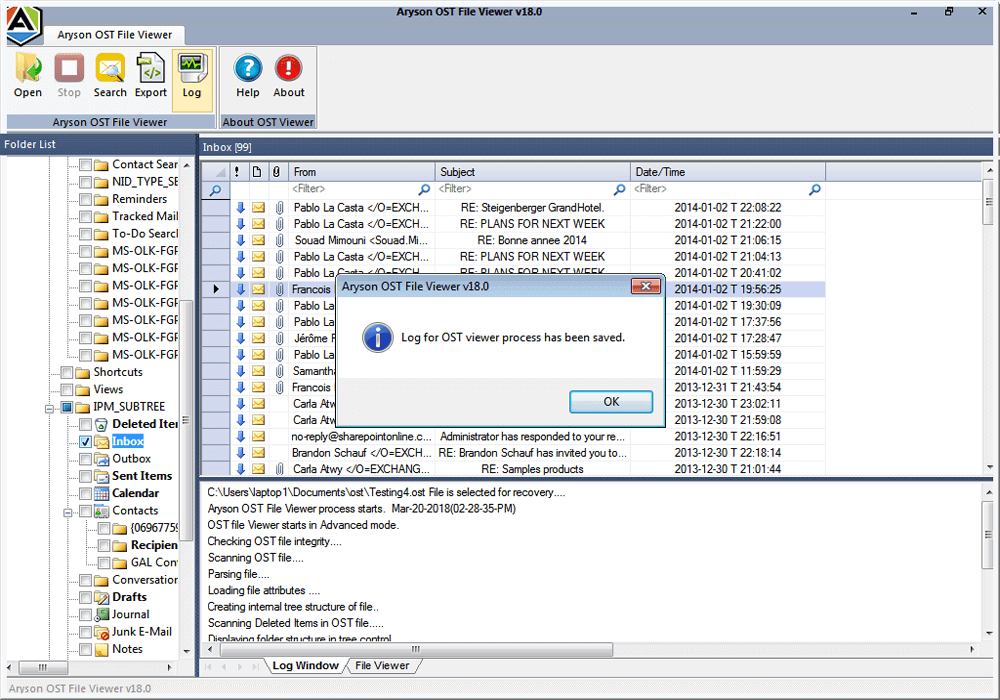This screenshot has height=700, width=1000.
Task: Click the Aryson logo icon at top left
Action: [24, 26]
